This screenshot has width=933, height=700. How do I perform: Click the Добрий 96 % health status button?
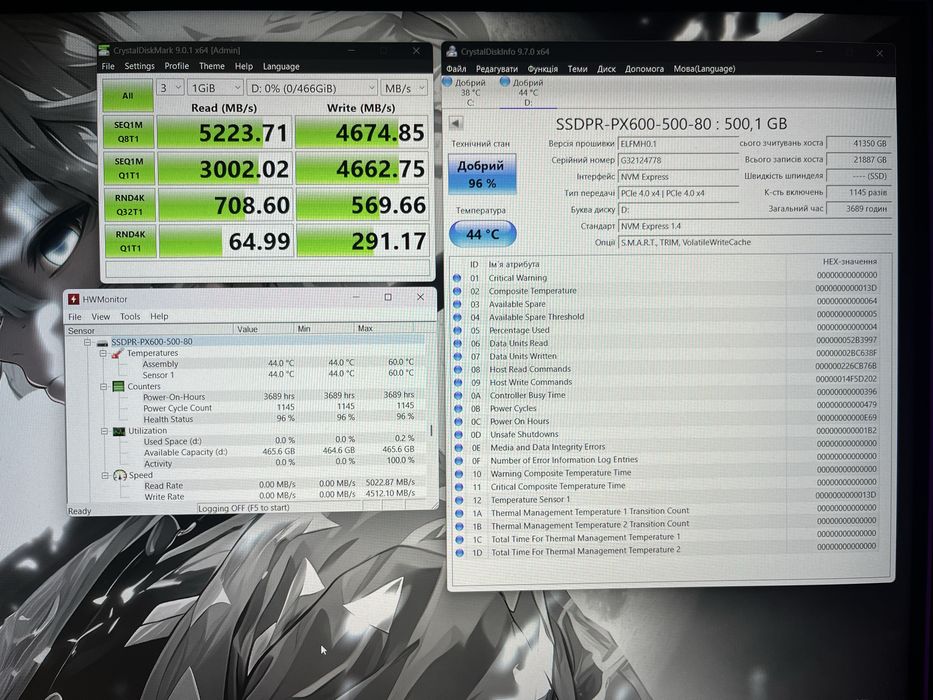pyautogui.click(x=482, y=174)
